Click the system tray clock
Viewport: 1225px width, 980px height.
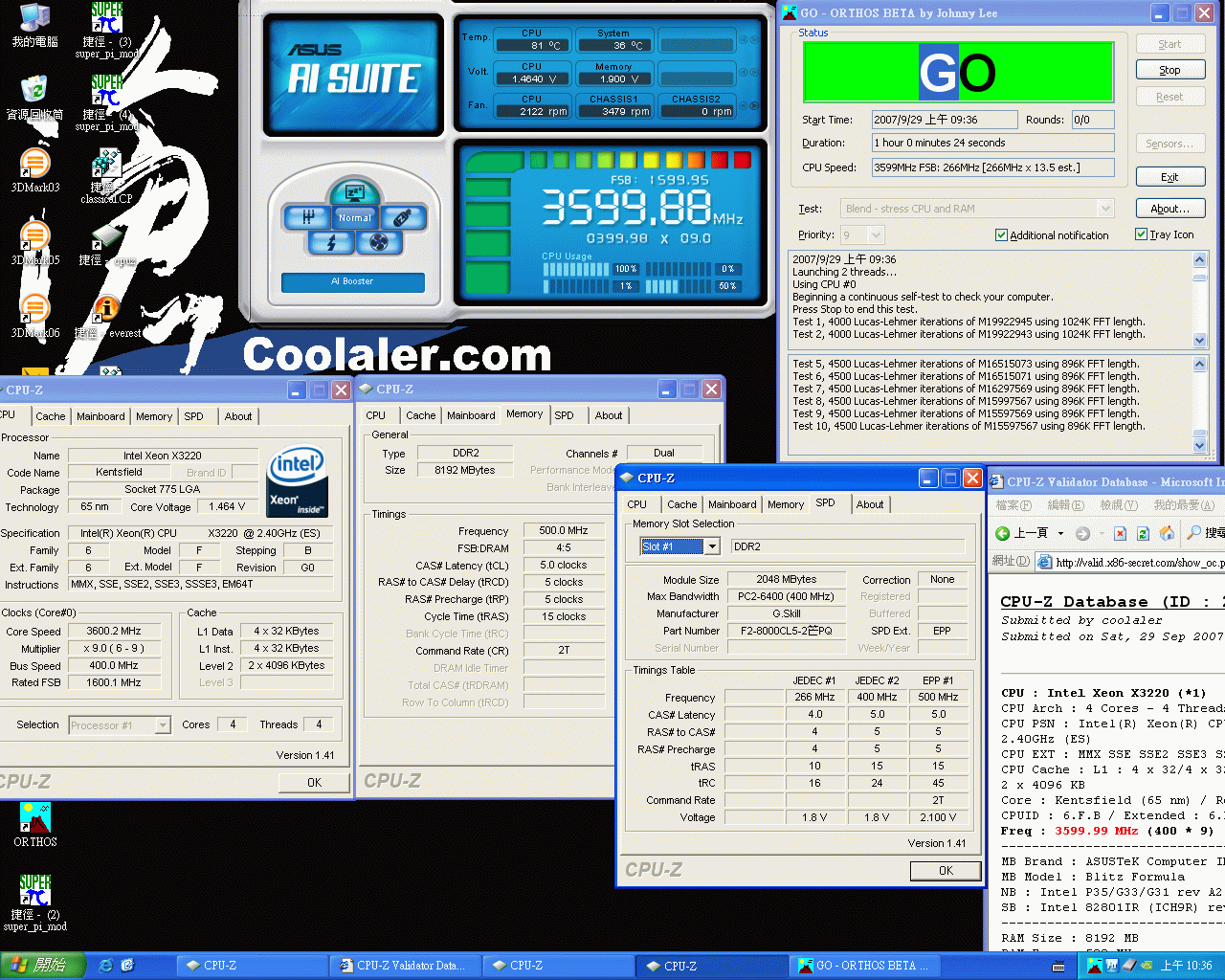1187,966
